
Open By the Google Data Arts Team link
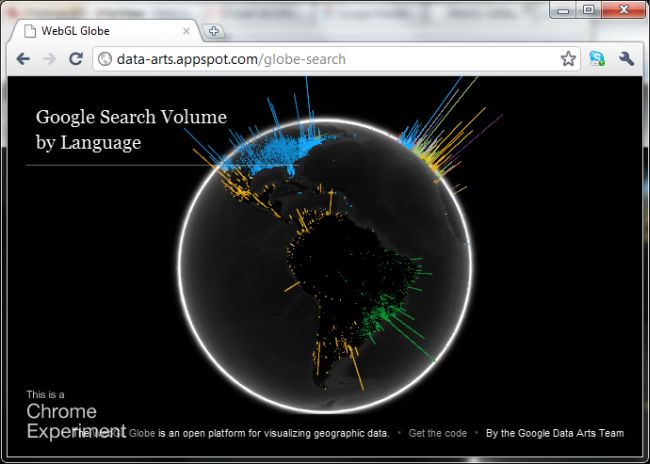click(555, 433)
